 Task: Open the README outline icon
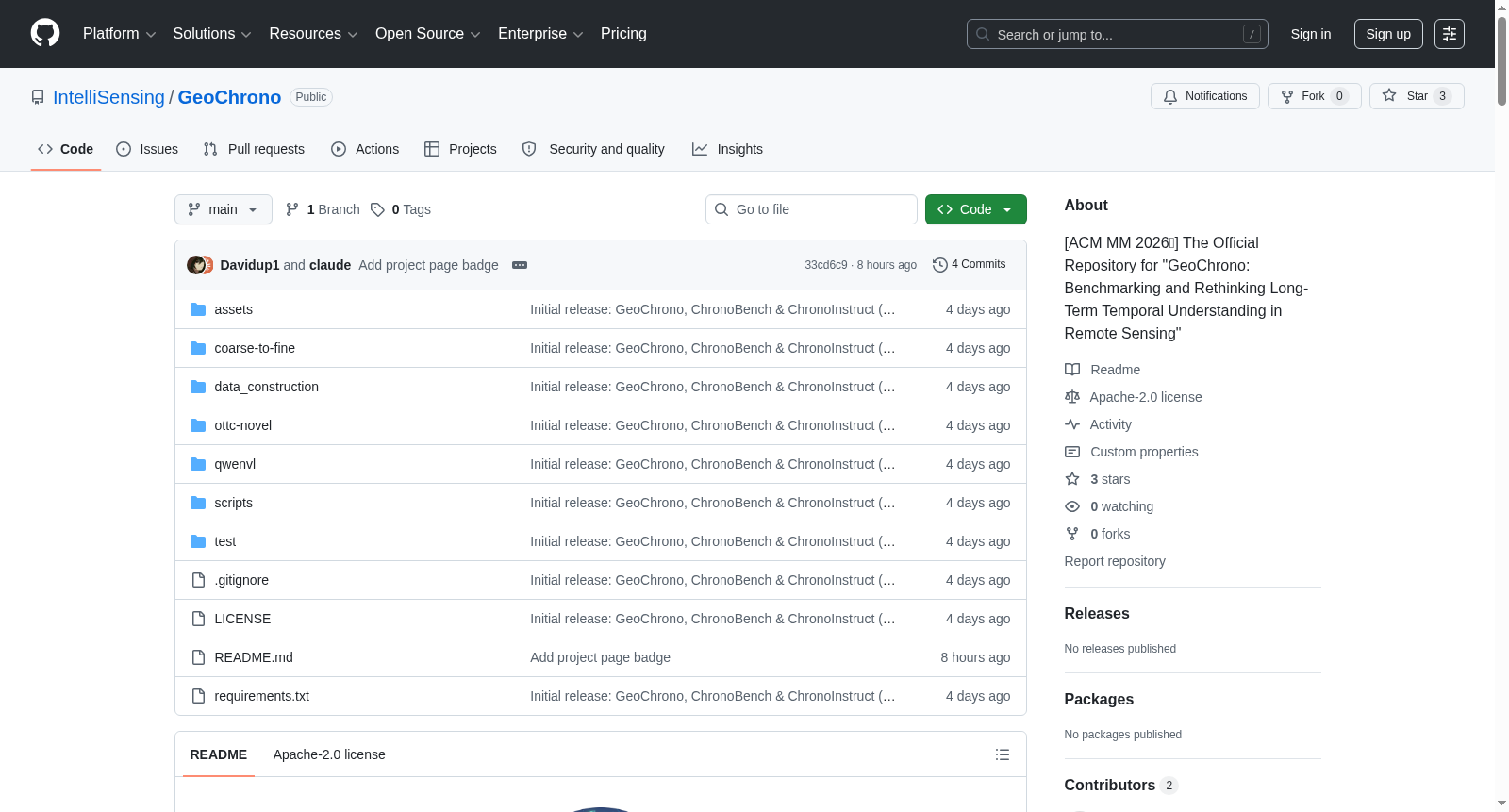[x=1003, y=754]
